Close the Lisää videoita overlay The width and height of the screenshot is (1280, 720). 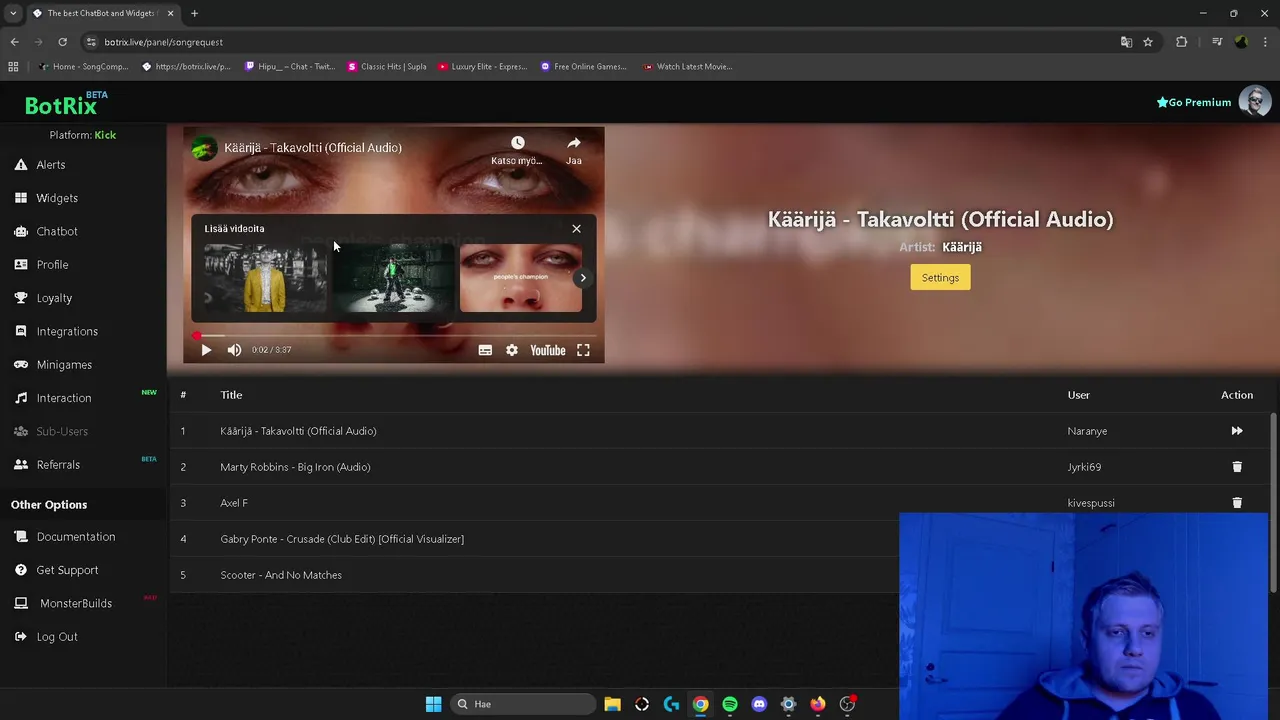576,229
